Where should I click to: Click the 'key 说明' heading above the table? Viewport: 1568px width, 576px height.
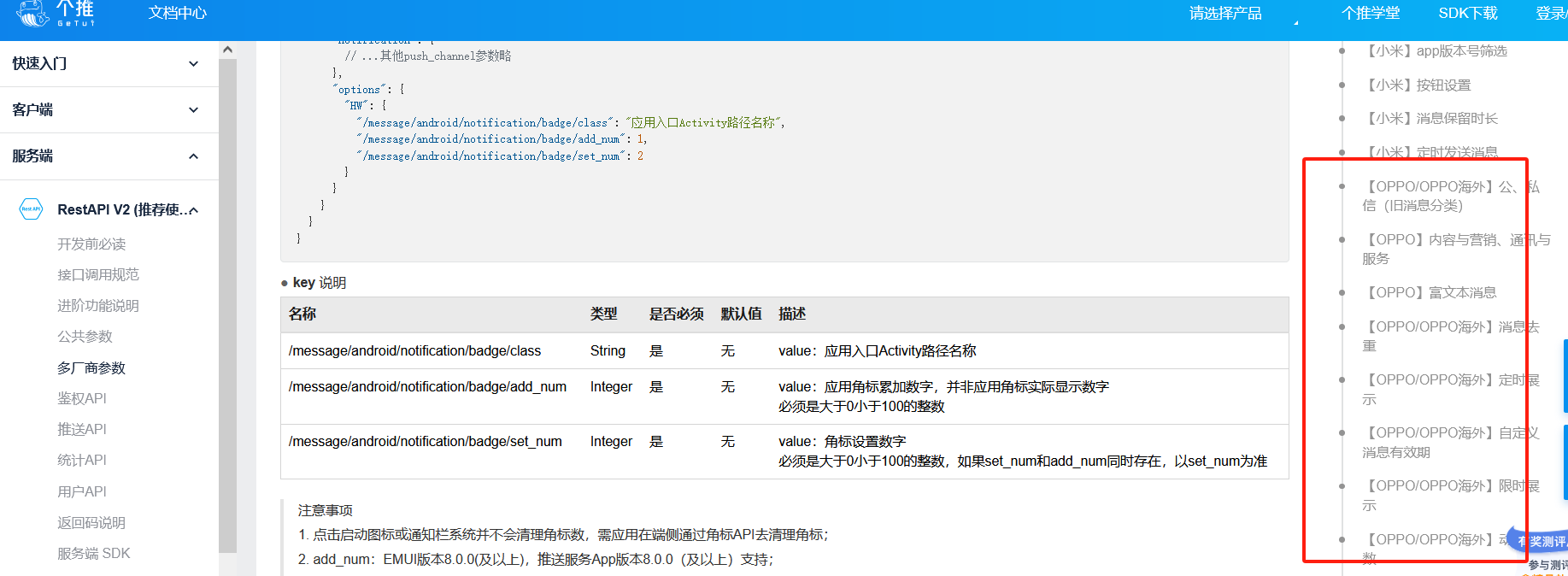pyautogui.click(x=320, y=283)
